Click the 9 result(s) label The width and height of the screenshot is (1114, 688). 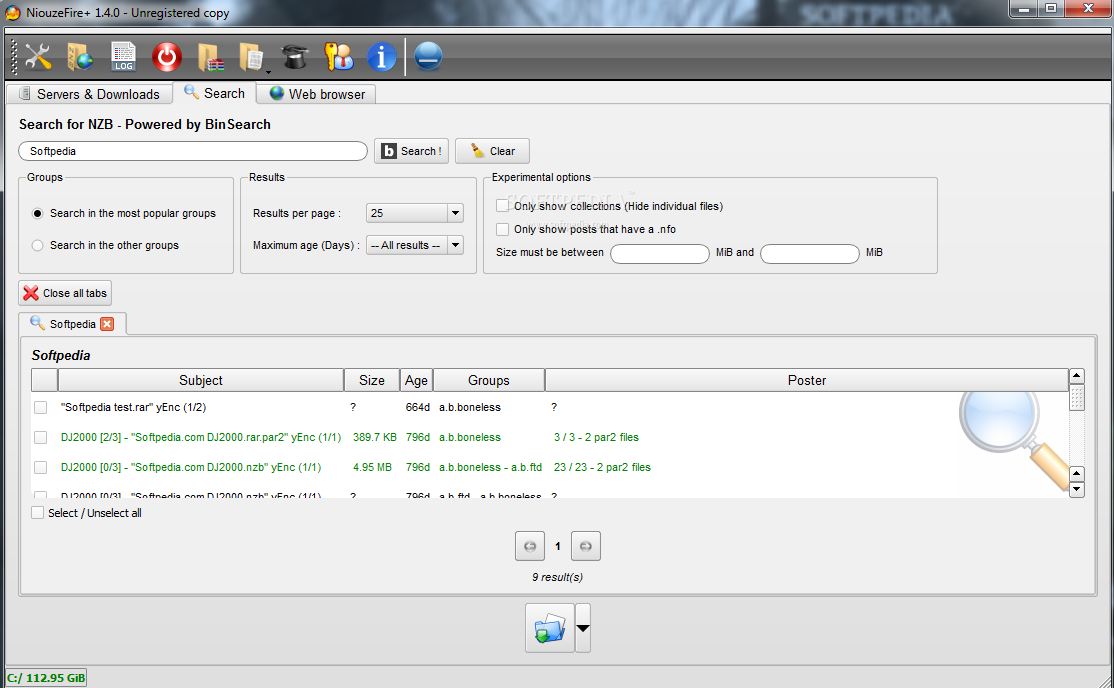click(x=558, y=577)
